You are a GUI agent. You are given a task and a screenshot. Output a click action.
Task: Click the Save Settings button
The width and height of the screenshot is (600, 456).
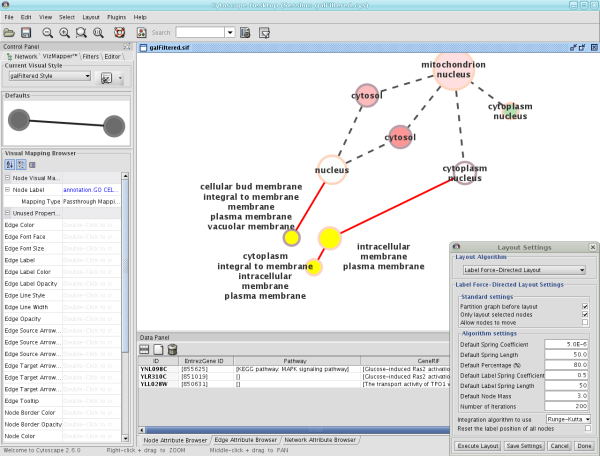(523, 444)
